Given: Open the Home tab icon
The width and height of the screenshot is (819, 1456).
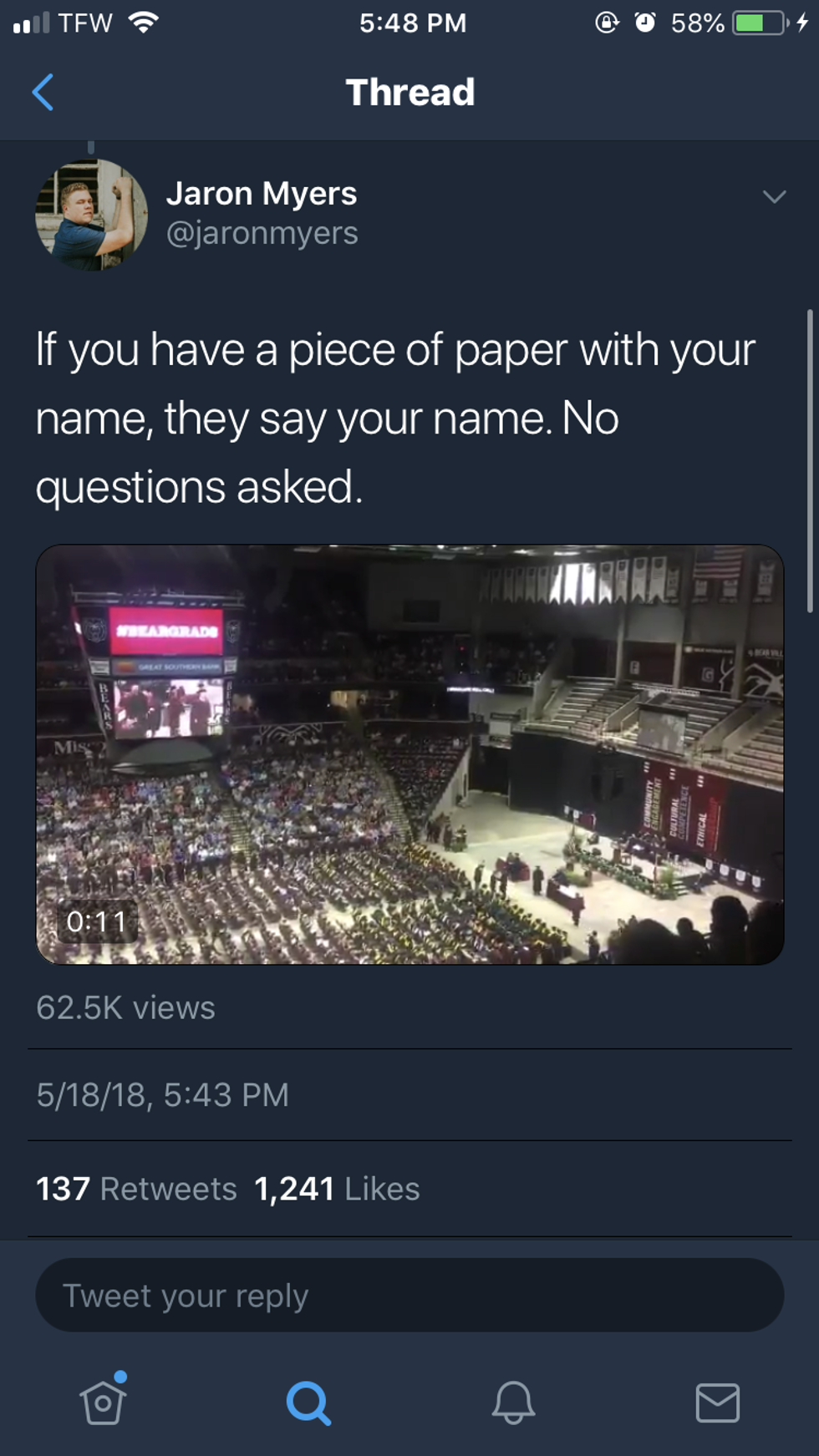Looking at the screenshot, I should click(103, 1401).
